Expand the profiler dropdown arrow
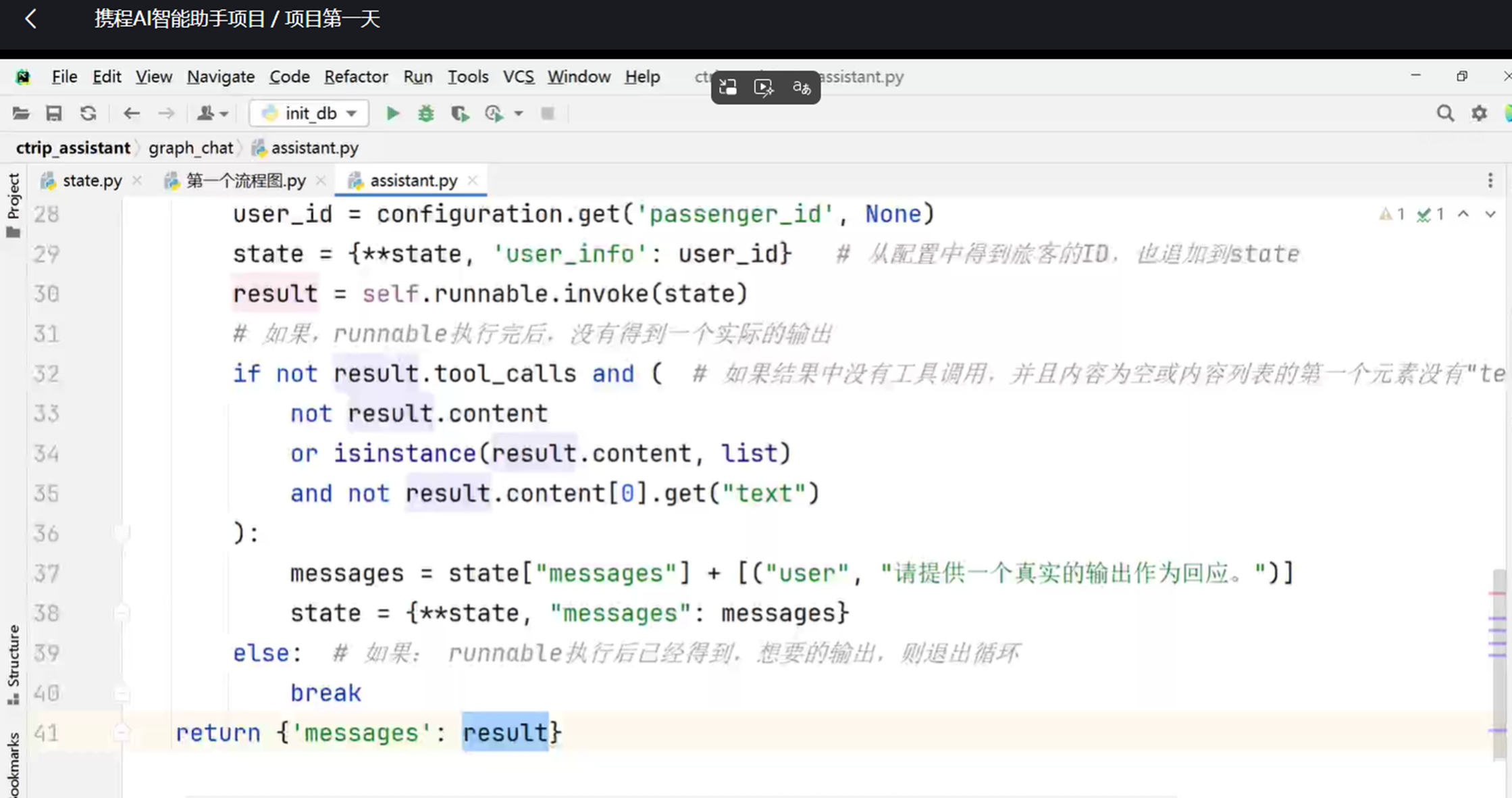 click(519, 114)
